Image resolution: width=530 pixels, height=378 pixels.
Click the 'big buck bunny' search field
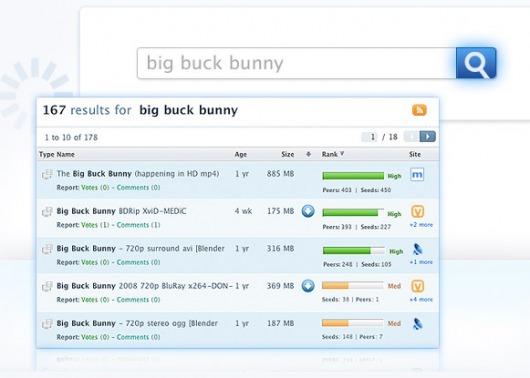(296, 63)
